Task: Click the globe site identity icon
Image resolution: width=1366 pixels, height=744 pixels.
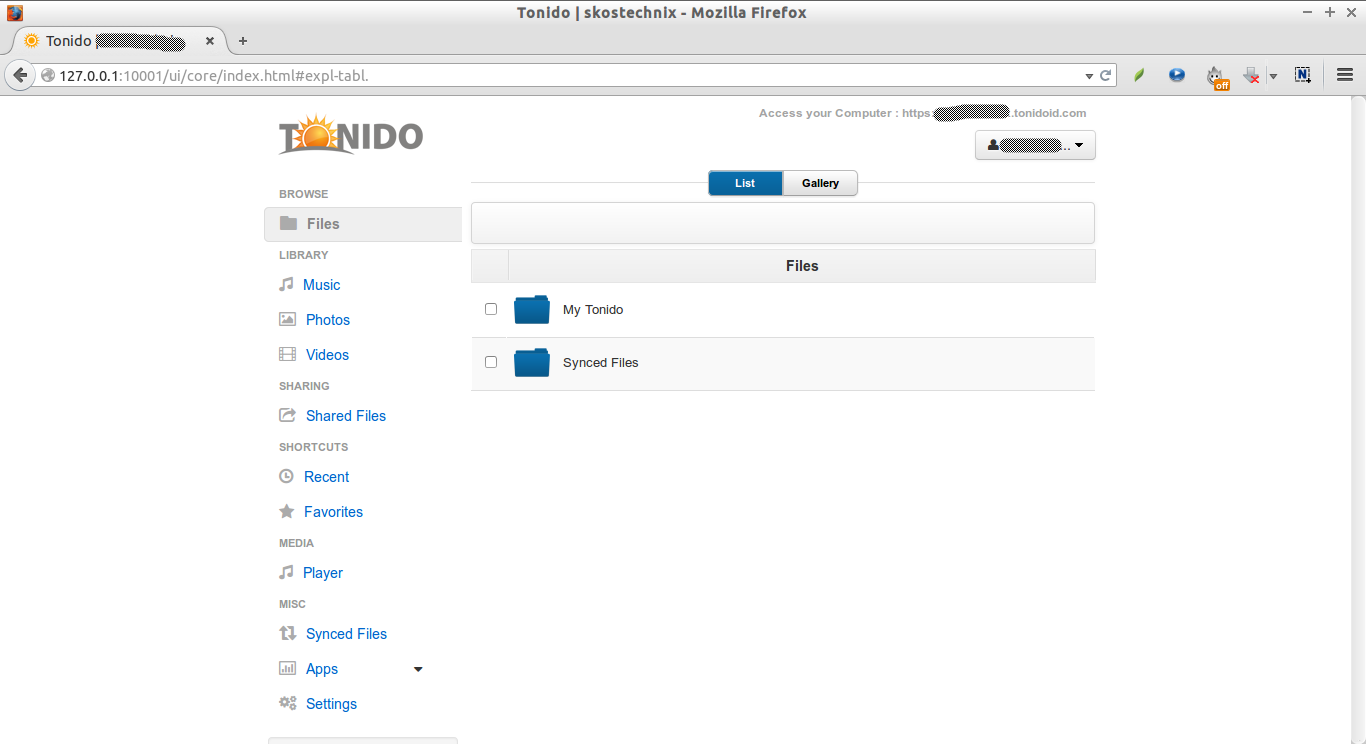Action: click(47, 75)
